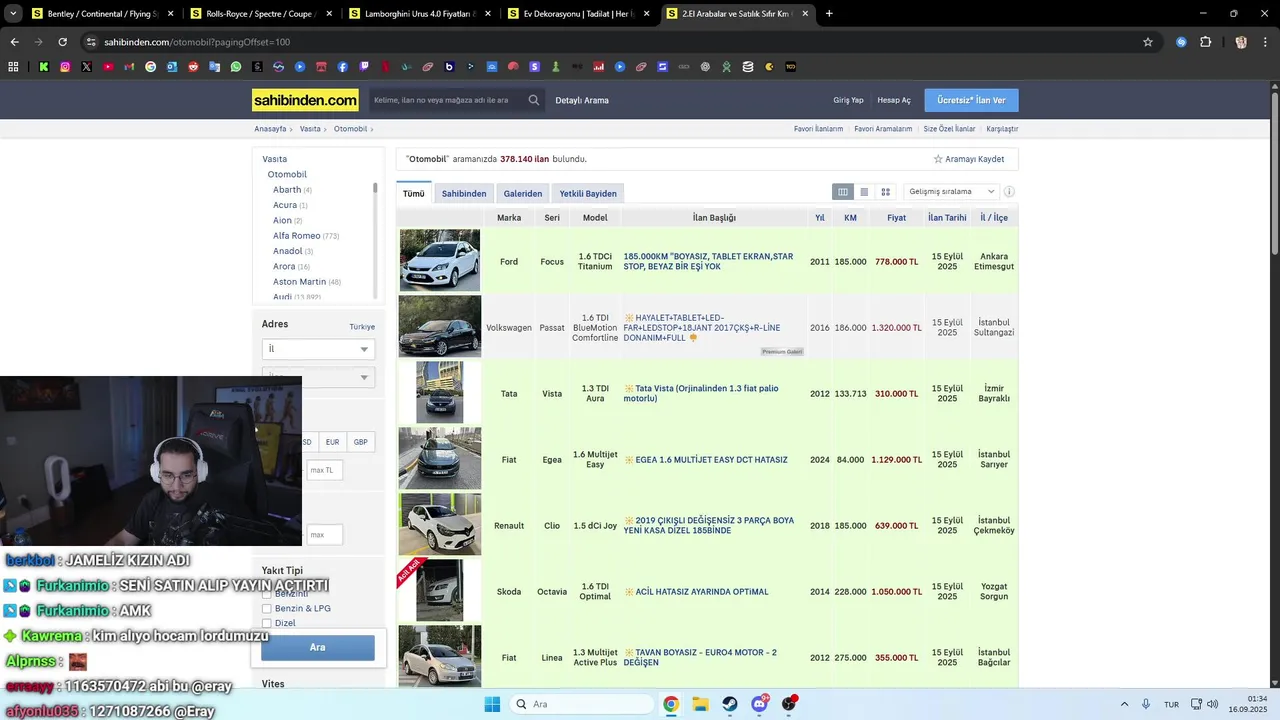Click the Karşılaştır link
Screen dimensions: 1280x720
pyautogui.click(x=1002, y=129)
